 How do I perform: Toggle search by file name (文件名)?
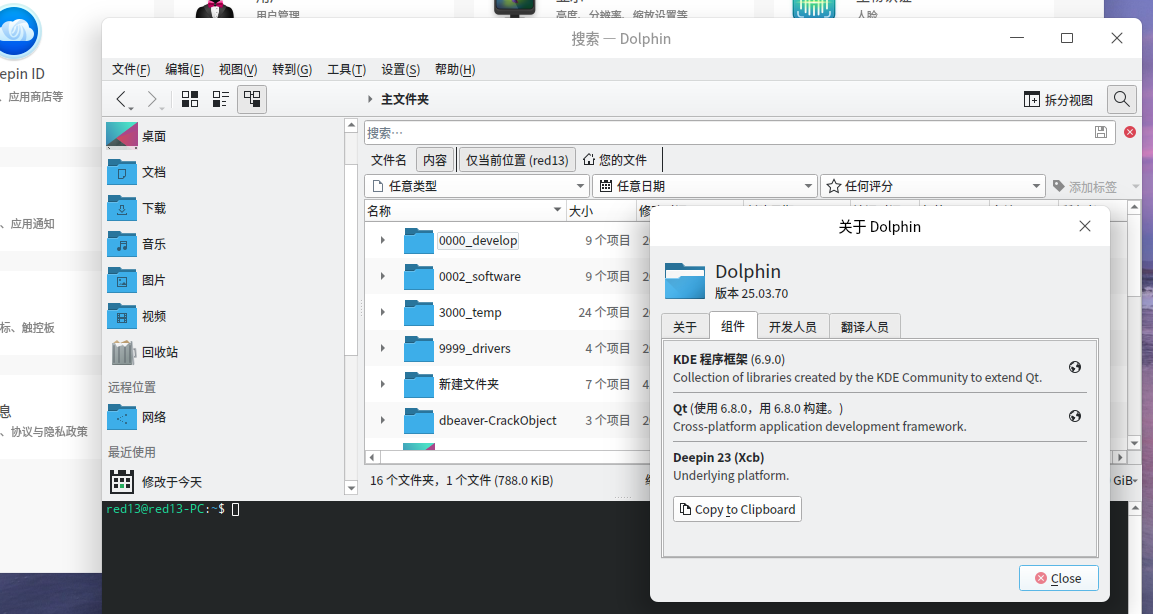tap(389, 160)
